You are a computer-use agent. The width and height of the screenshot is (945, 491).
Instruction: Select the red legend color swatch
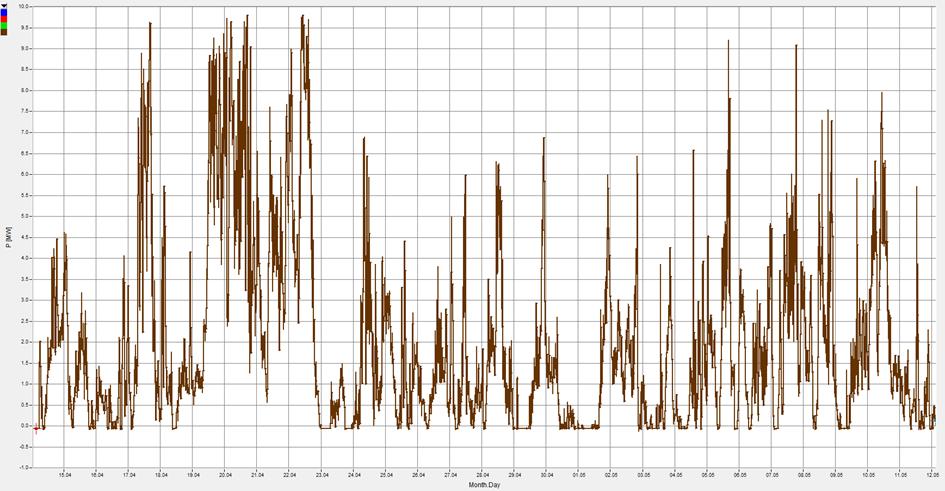(4, 19)
